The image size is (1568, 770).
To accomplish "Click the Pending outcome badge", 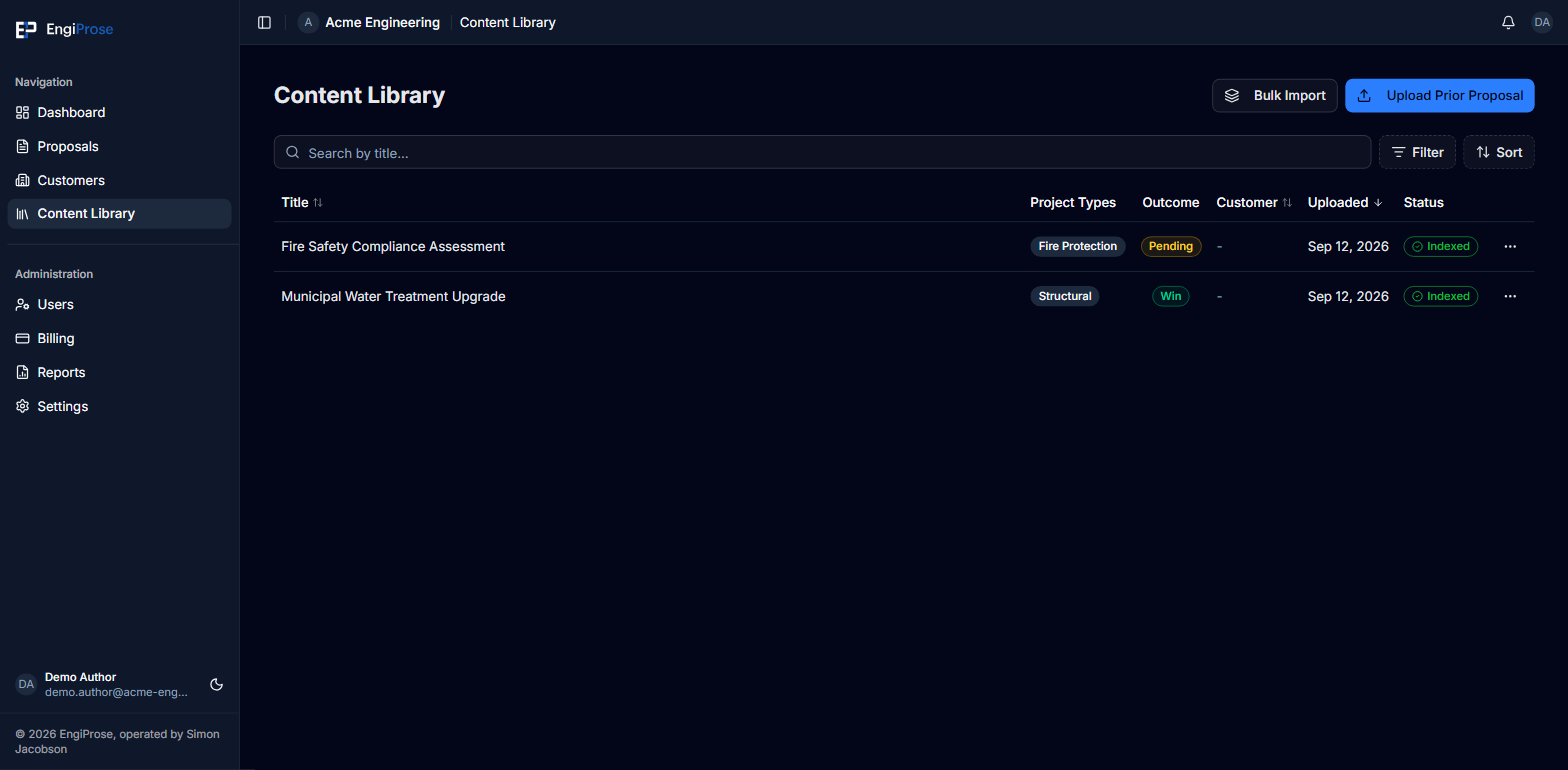I will (x=1171, y=246).
